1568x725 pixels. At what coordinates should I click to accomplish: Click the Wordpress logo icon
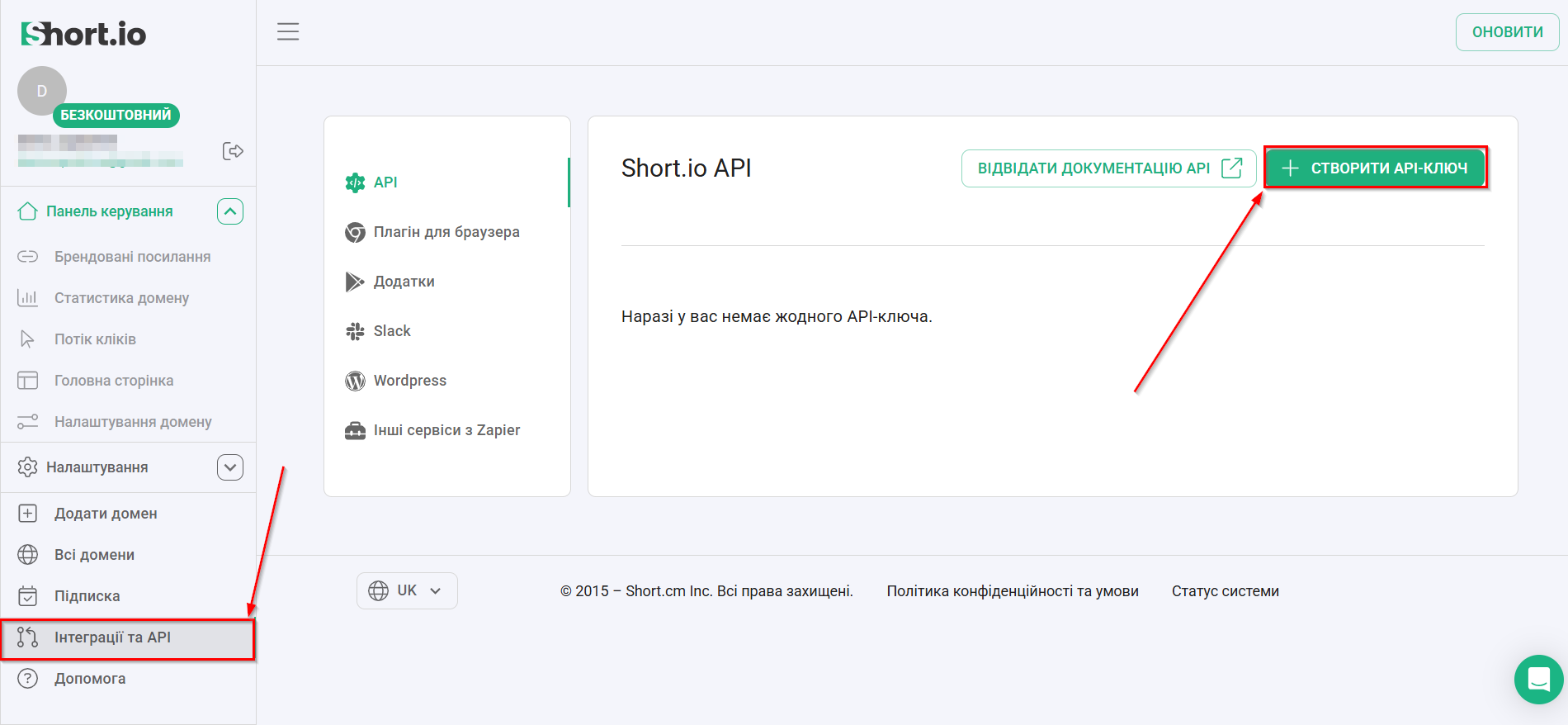tap(355, 381)
